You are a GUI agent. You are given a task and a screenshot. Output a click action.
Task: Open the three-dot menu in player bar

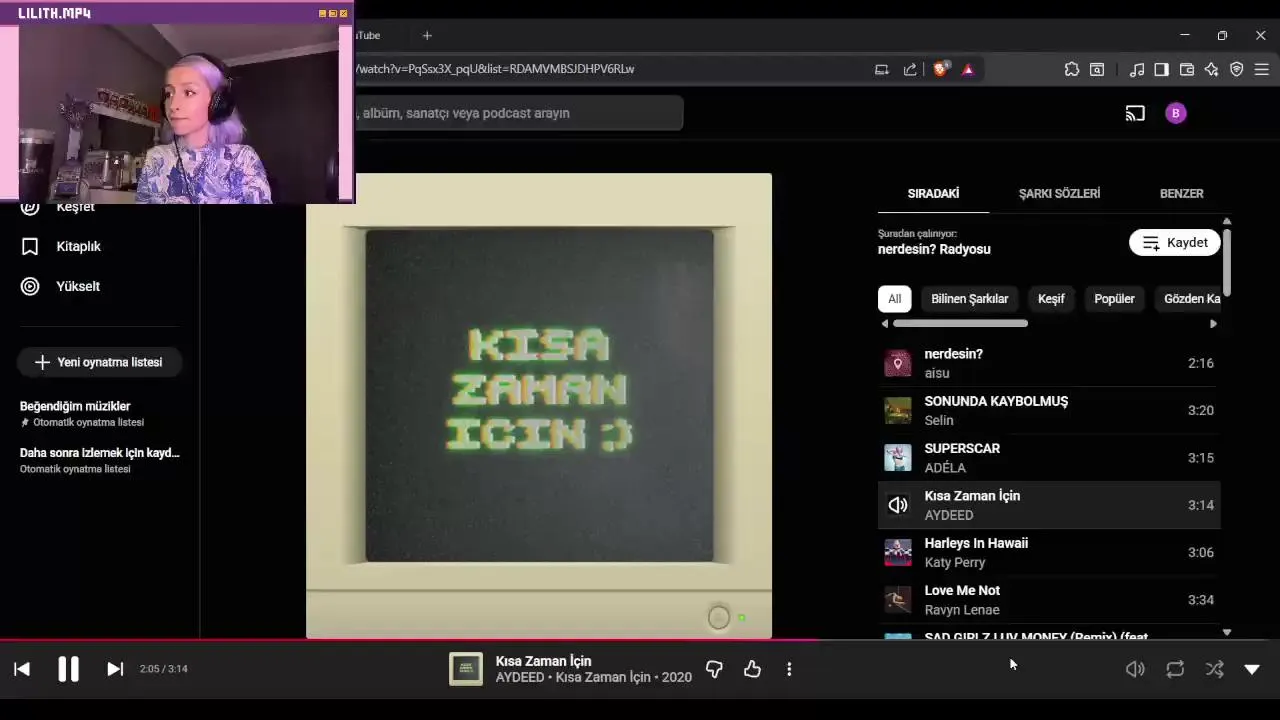coord(789,669)
